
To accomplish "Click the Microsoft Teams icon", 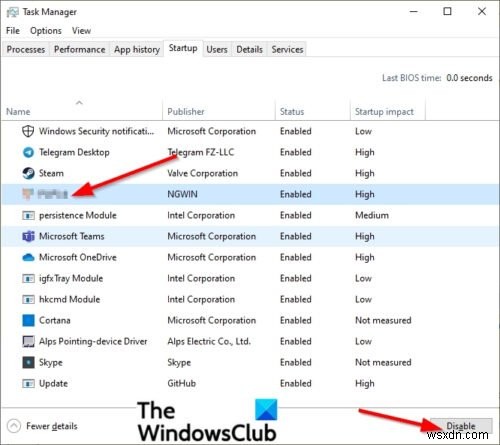I will [x=28, y=236].
